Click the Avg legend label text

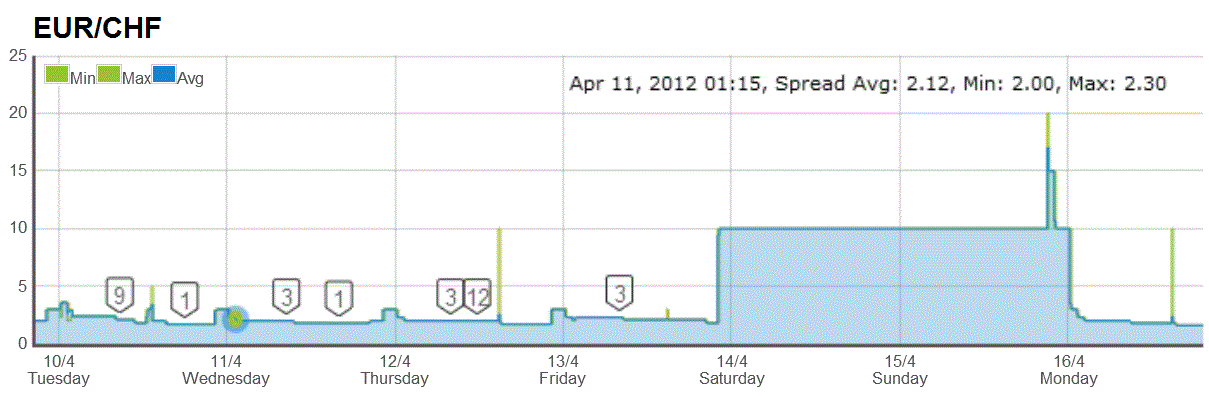pyautogui.click(x=190, y=78)
